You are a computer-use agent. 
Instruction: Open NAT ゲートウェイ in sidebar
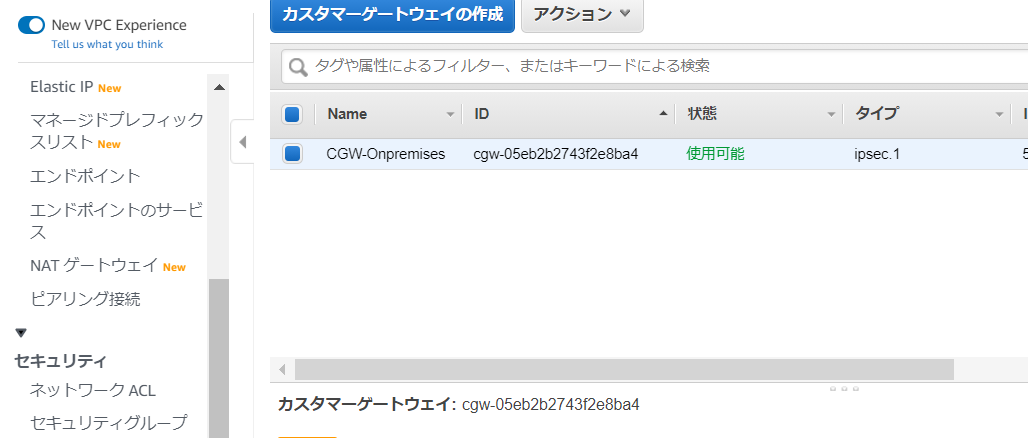tap(94, 266)
